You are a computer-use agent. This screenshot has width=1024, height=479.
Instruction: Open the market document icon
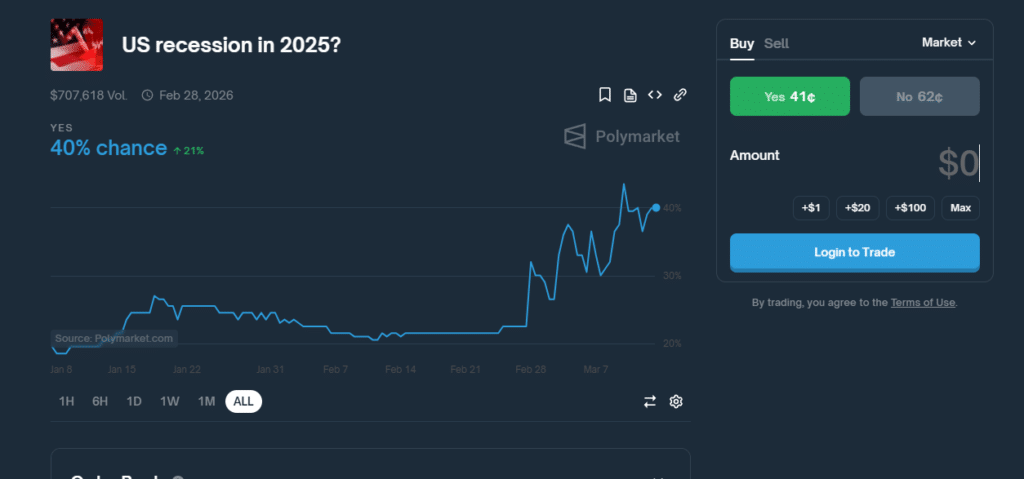coord(630,95)
